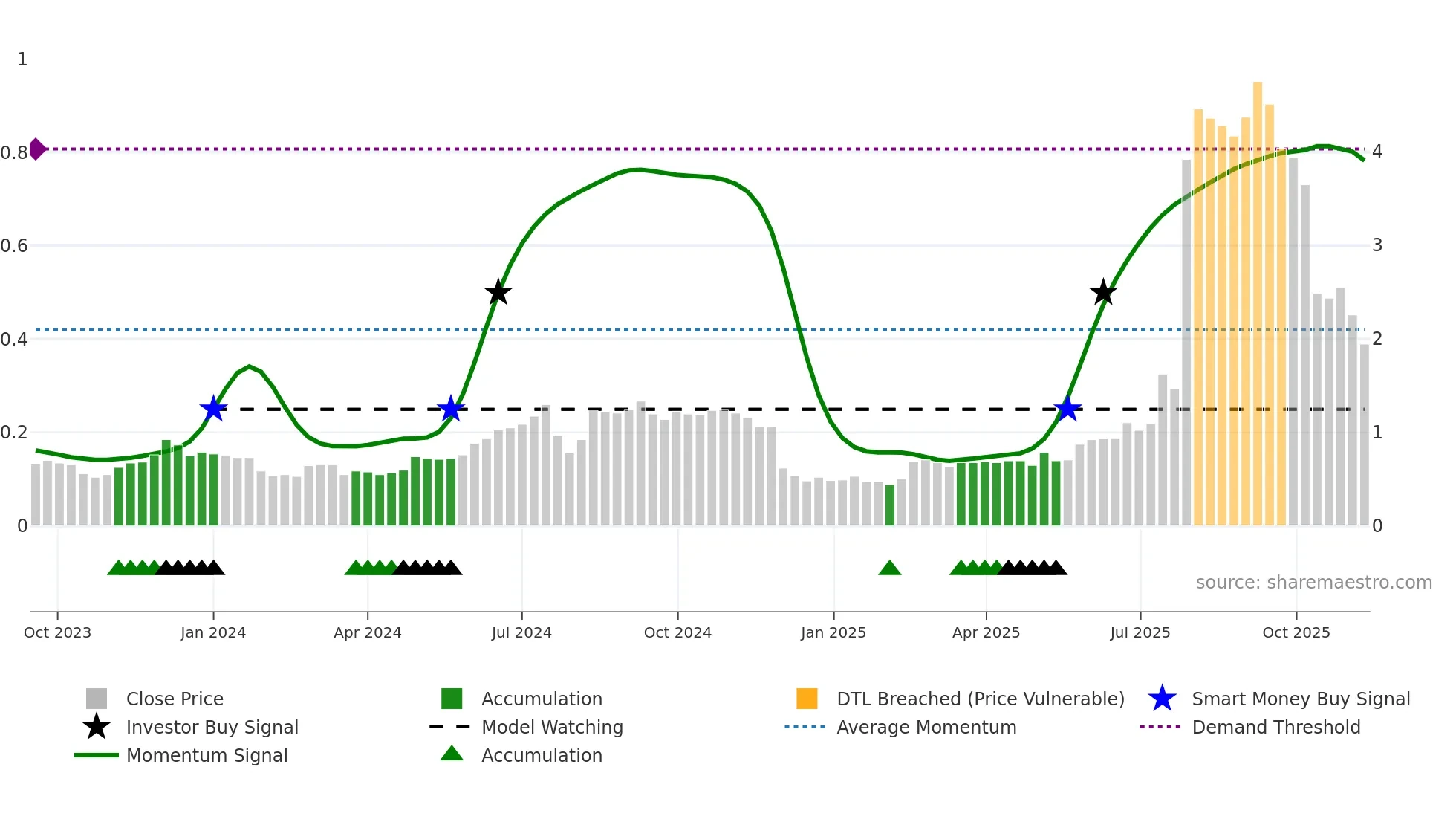Image resolution: width=1456 pixels, height=819 pixels.
Task: Click the black star icon in legend
Action: point(97,727)
